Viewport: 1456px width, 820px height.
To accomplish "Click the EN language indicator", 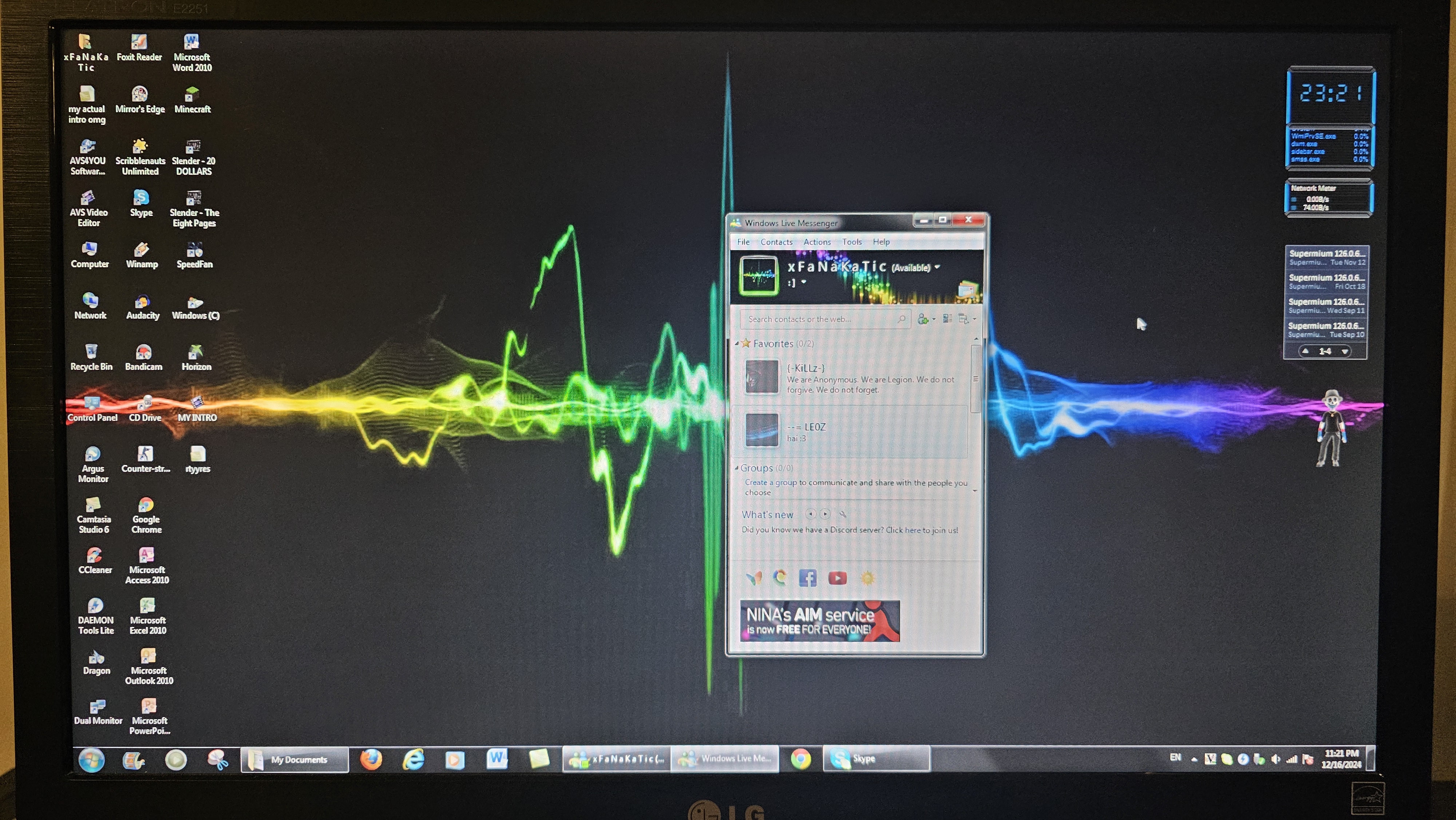I will coord(1175,757).
